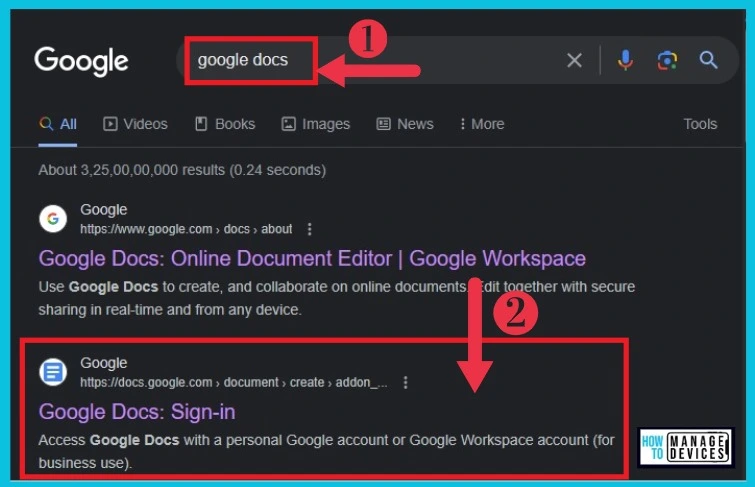Switch to the Books tab
The width and height of the screenshot is (755, 487).
point(225,124)
